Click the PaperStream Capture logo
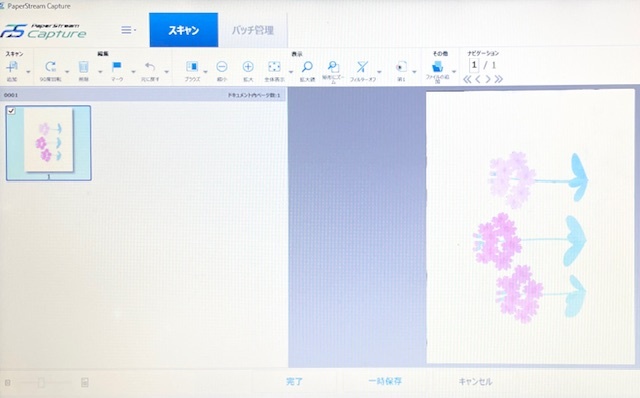The width and height of the screenshot is (640, 398). 44,31
